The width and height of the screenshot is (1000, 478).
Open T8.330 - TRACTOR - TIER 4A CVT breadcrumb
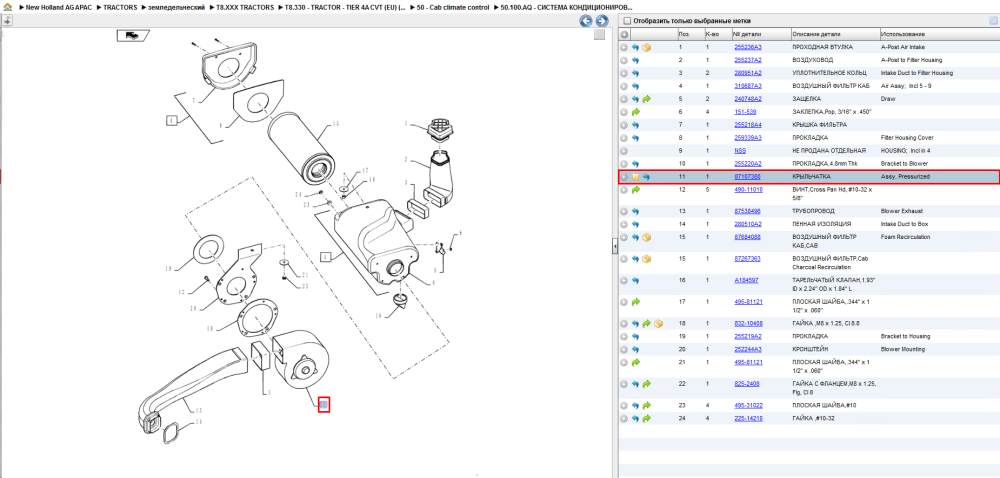pos(345,7)
